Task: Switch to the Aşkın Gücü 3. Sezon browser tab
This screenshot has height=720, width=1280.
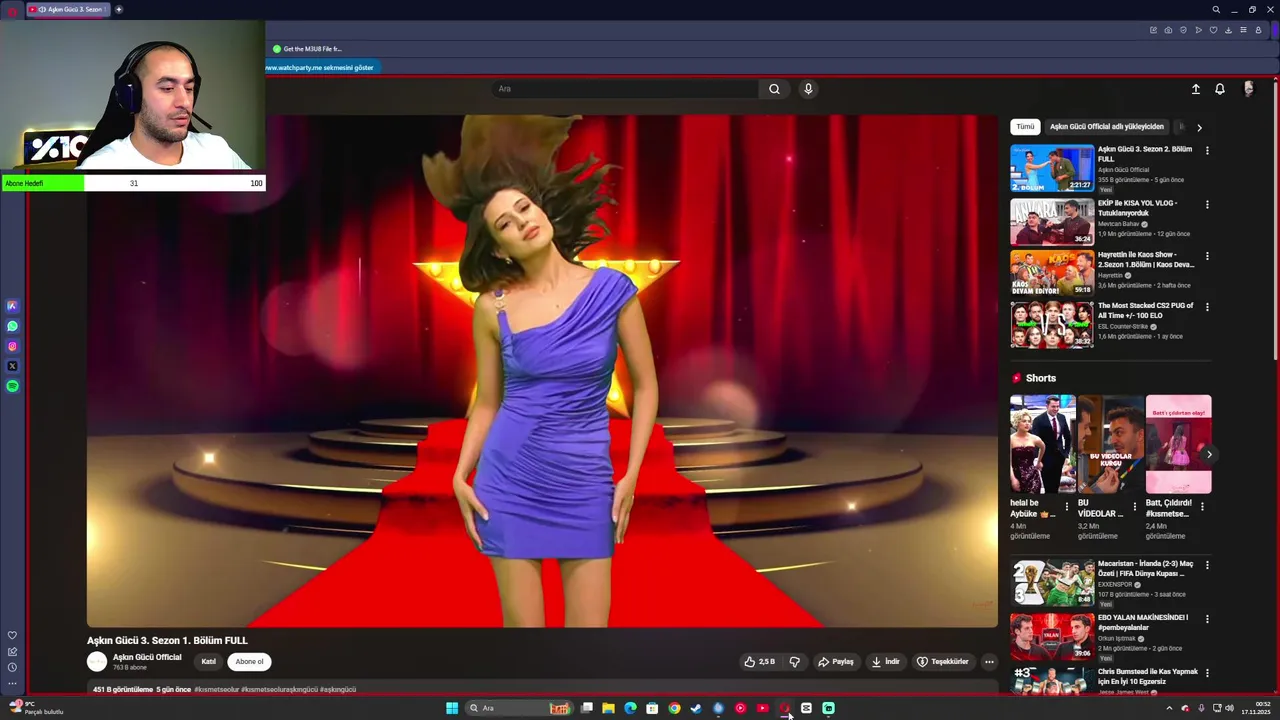Action: point(70,10)
